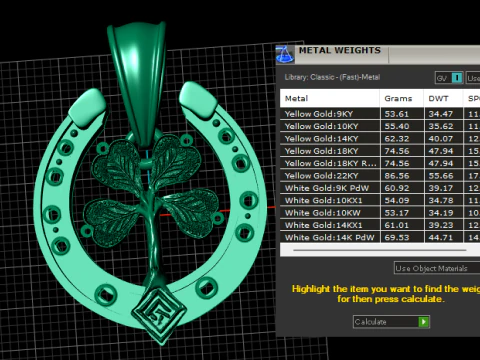Click the pendant bail on the model
The width and height of the screenshot is (480, 360).
point(137,83)
